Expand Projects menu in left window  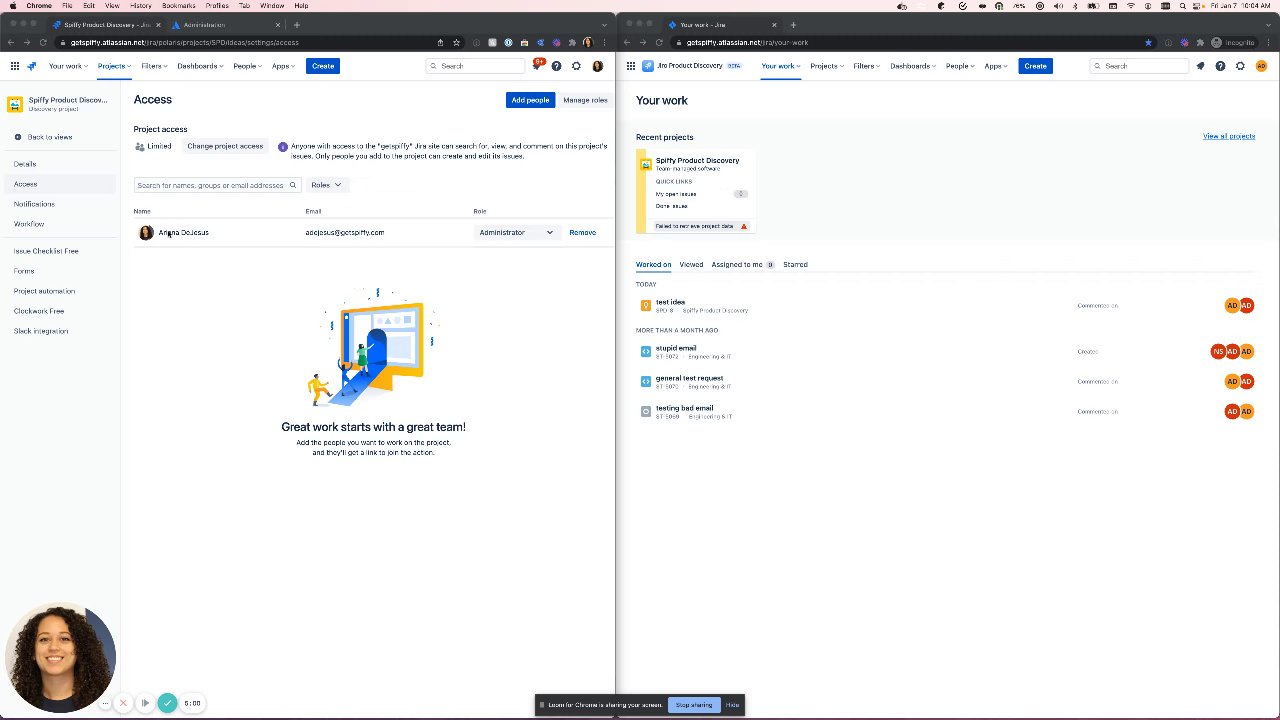click(x=114, y=66)
